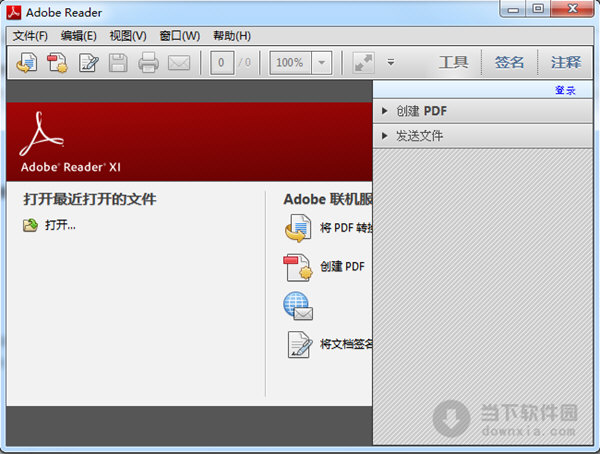Click the 将文档签名 link
The width and height of the screenshot is (600, 454).
coord(346,344)
